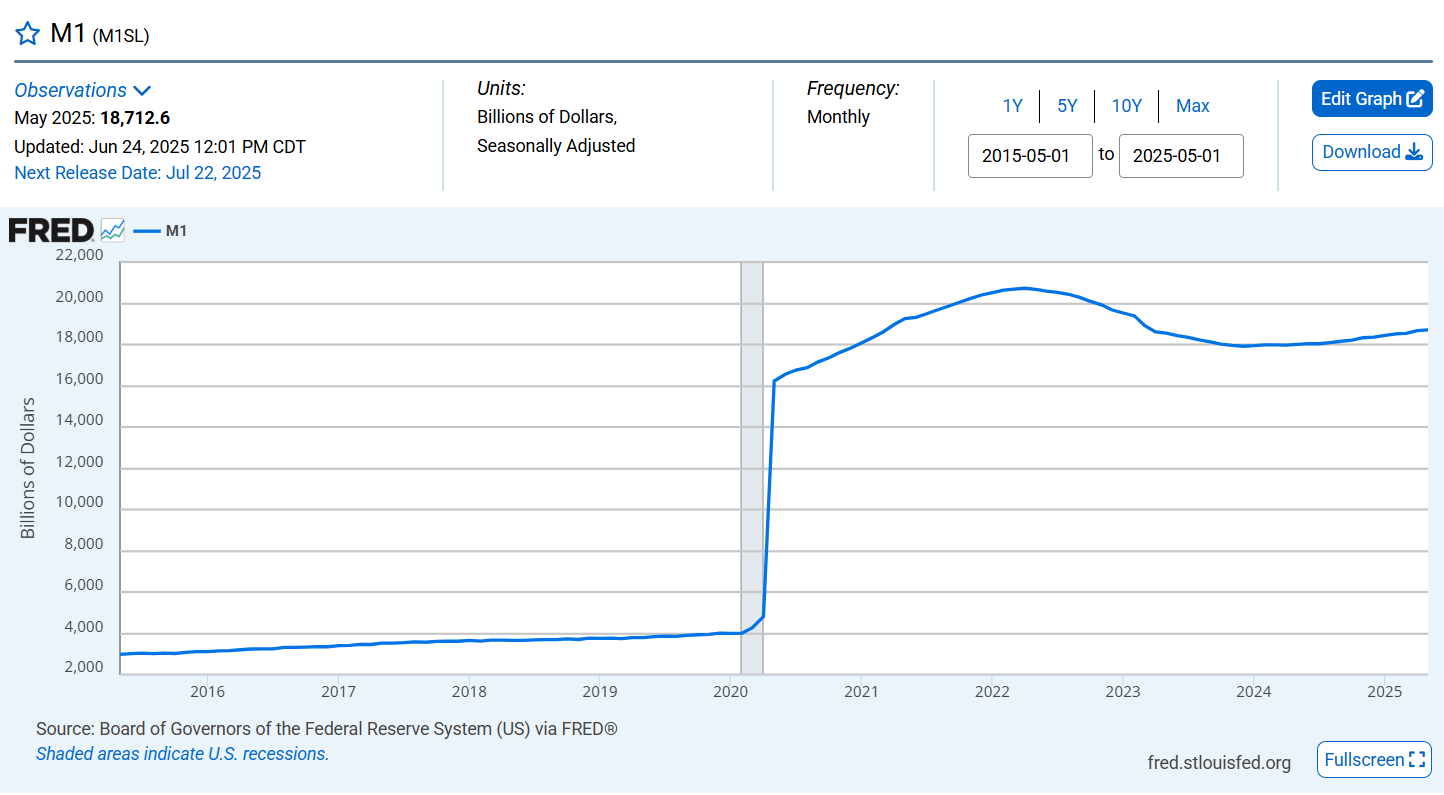Click the 'Billions of Dollars,' units text
1444x795 pixels.
pyautogui.click(x=547, y=117)
